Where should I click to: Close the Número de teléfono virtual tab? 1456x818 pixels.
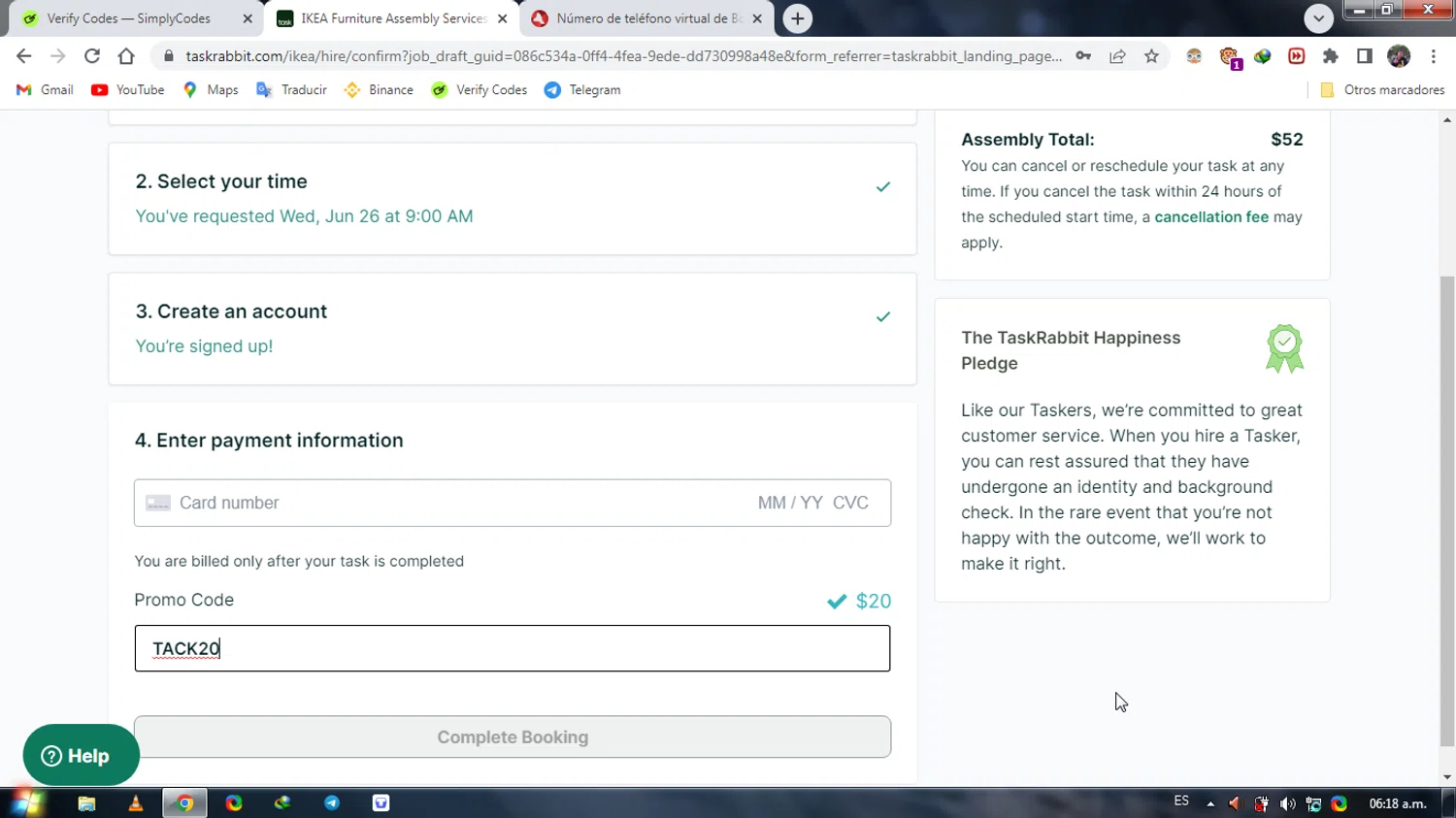point(757,18)
